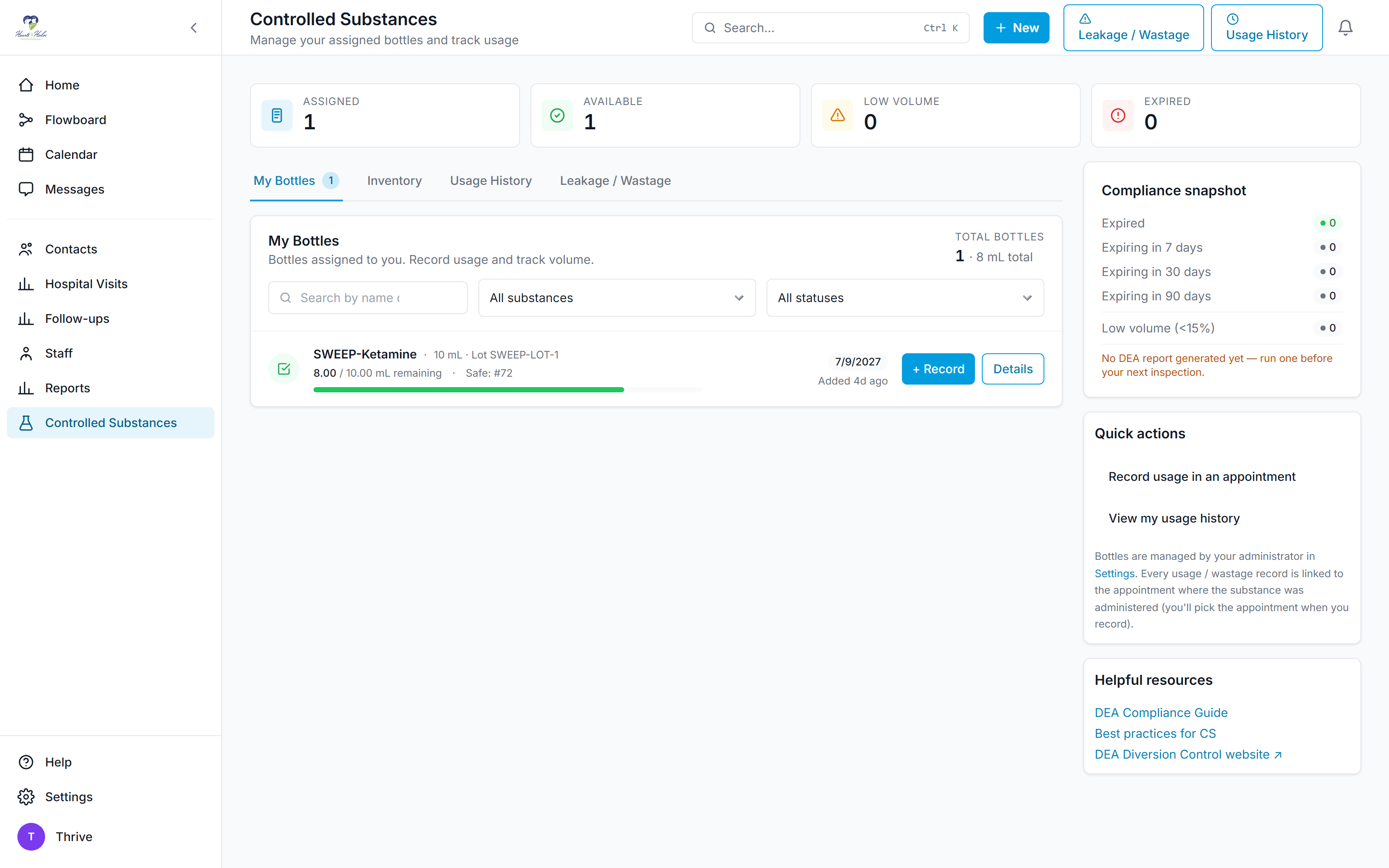Image resolution: width=1389 pixels, height=868 pixels.
Task: Open the Staff page
Action: tap(110, 353)
